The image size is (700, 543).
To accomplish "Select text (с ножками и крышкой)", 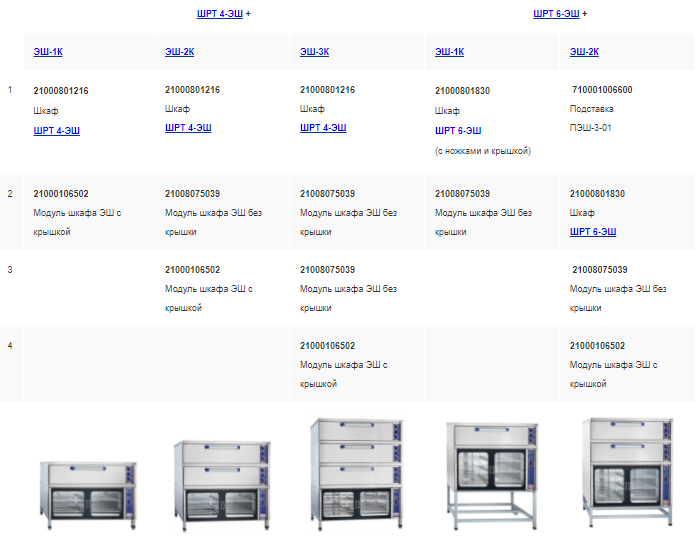I will pos(483,151).
